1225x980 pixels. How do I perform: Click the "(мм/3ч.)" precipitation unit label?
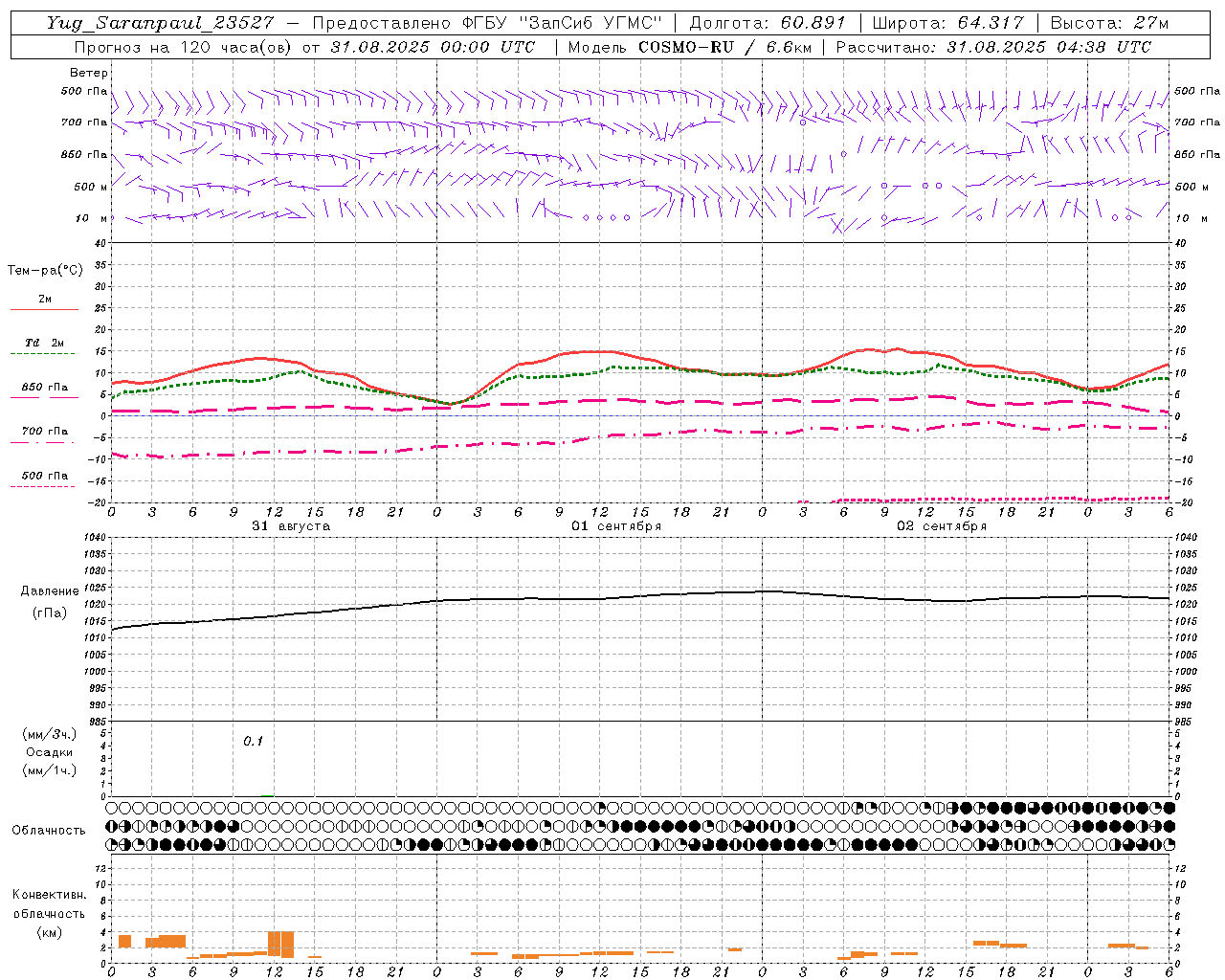[50, 734]
